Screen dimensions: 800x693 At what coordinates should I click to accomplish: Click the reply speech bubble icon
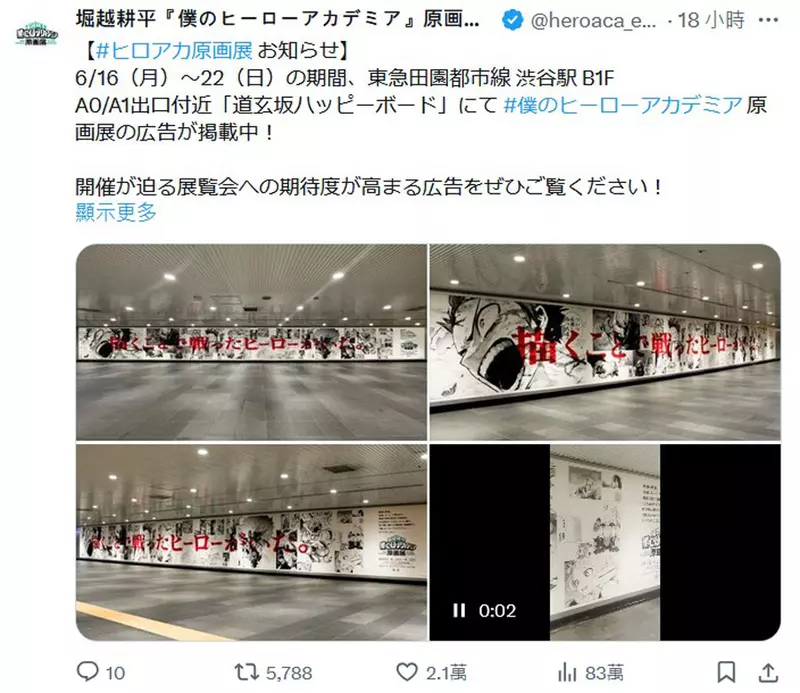[x=87, y=672]
